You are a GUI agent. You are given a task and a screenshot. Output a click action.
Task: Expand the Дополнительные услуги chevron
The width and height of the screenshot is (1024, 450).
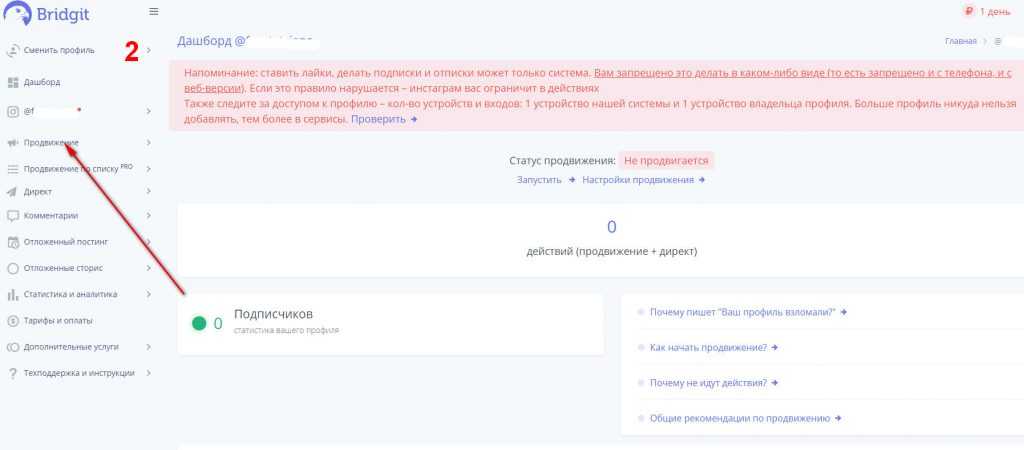(x=148, y=347)
